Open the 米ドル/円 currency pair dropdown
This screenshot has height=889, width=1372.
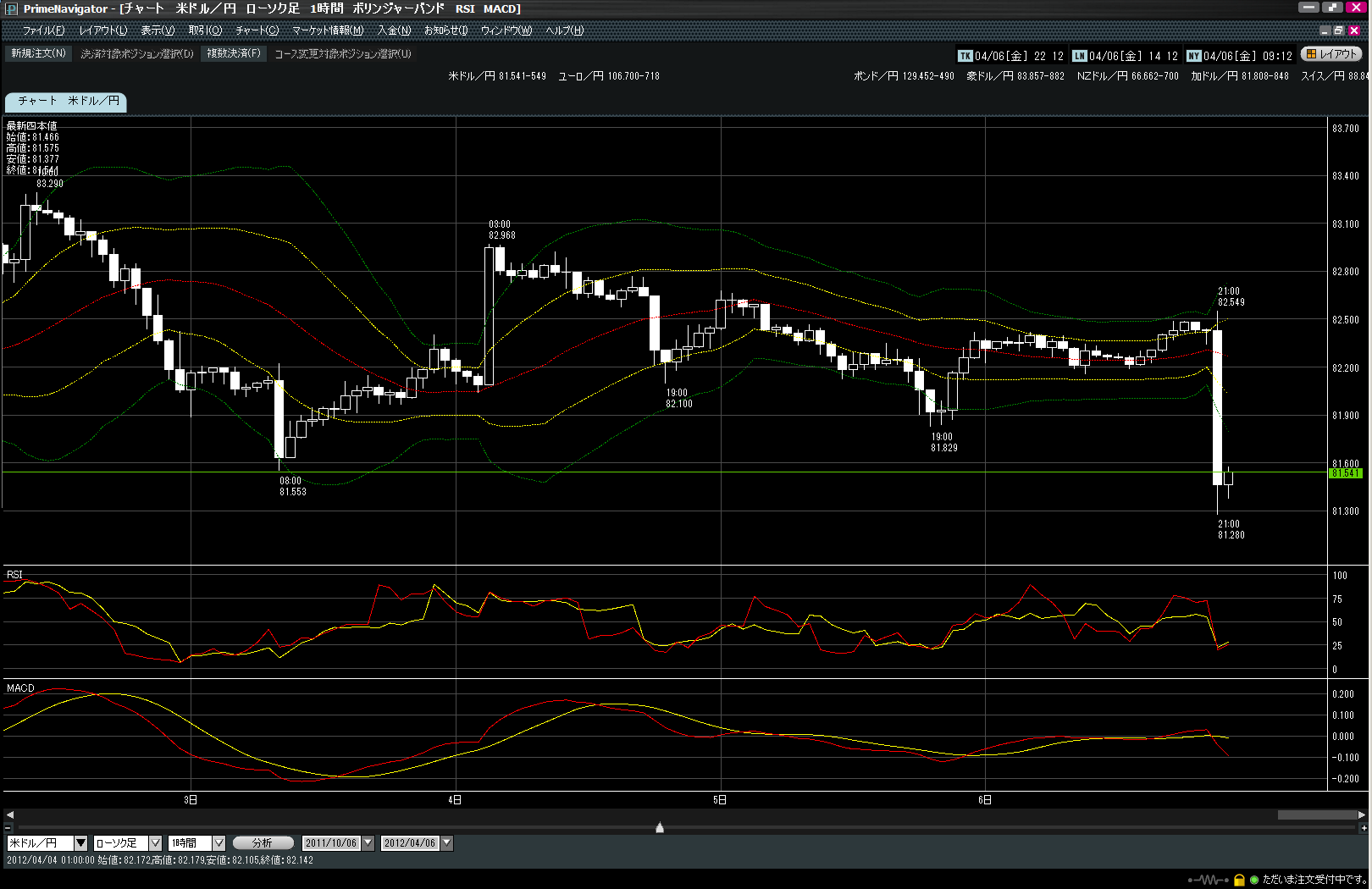80,843
